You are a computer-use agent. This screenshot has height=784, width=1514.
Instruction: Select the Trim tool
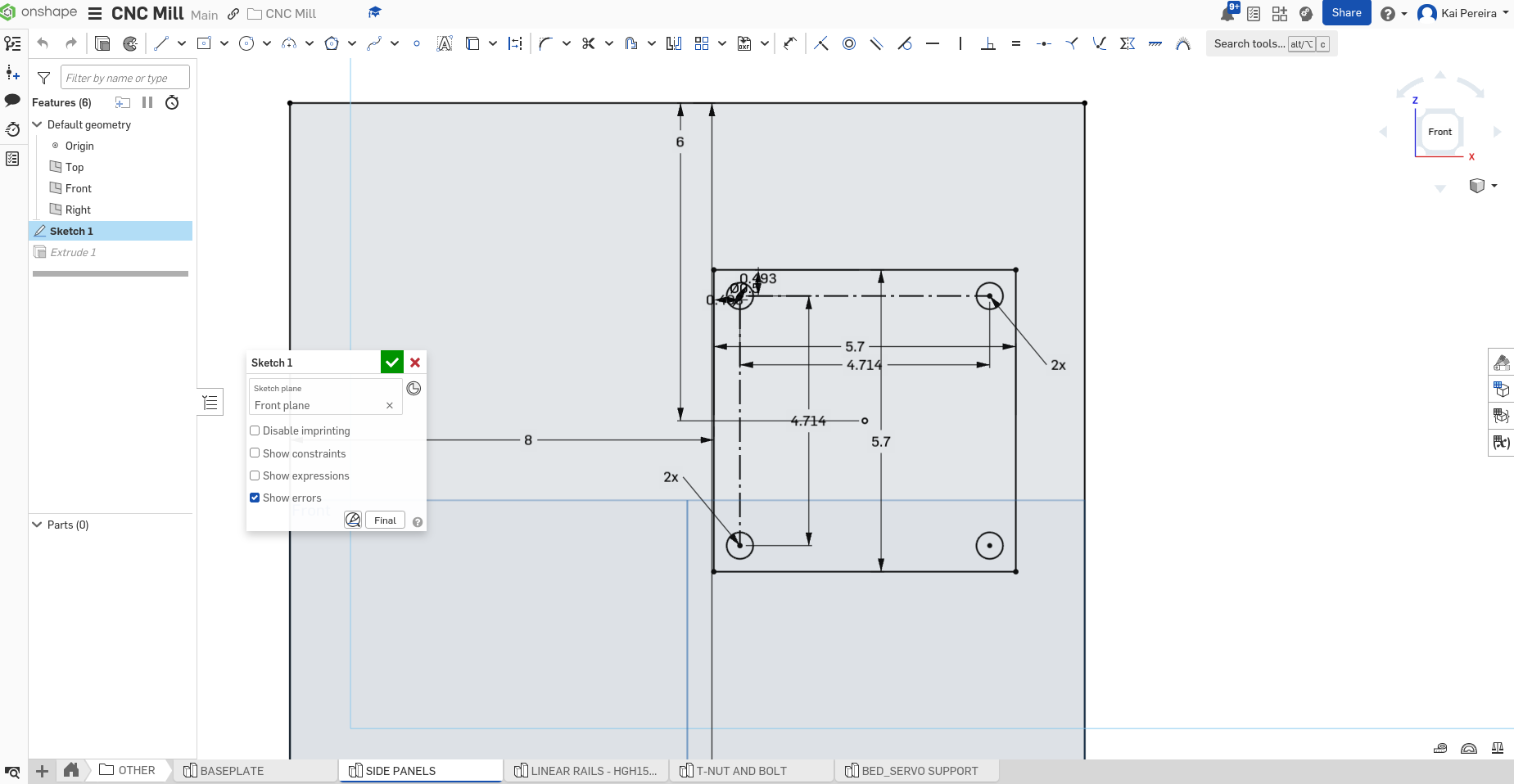[590, 43]
